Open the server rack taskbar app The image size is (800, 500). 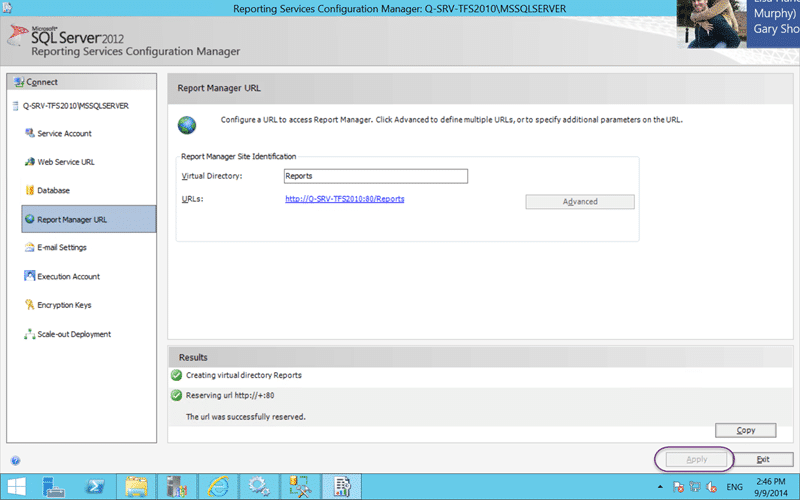pos(177,486)
